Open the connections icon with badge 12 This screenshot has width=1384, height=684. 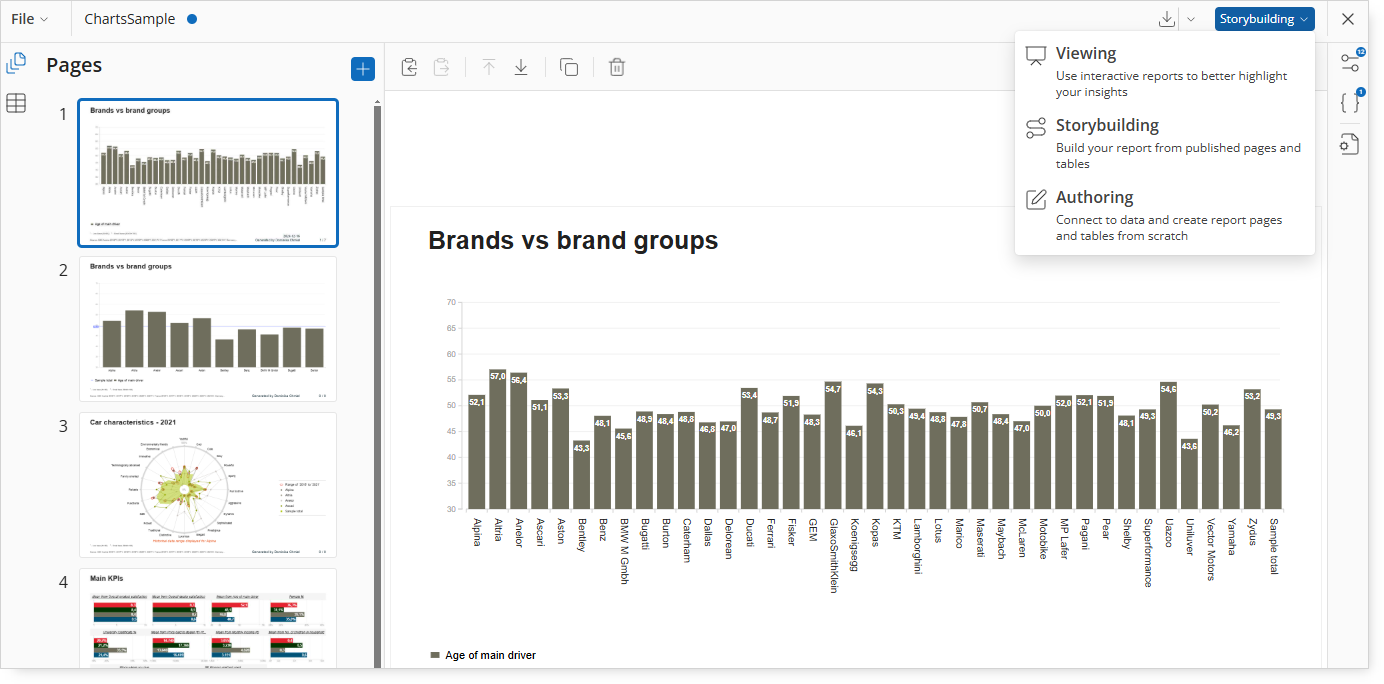click(1350, 61)
